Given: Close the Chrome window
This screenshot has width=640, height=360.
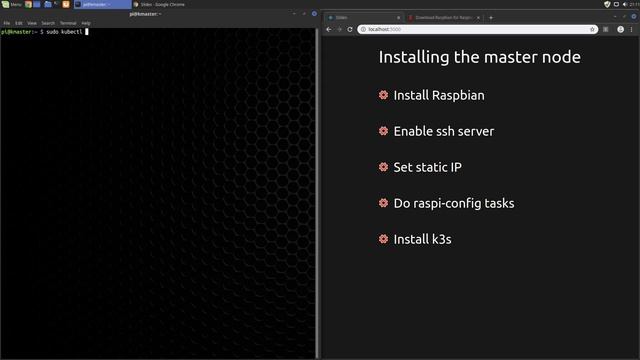Looking at the screenshot, I should [633, 17].
